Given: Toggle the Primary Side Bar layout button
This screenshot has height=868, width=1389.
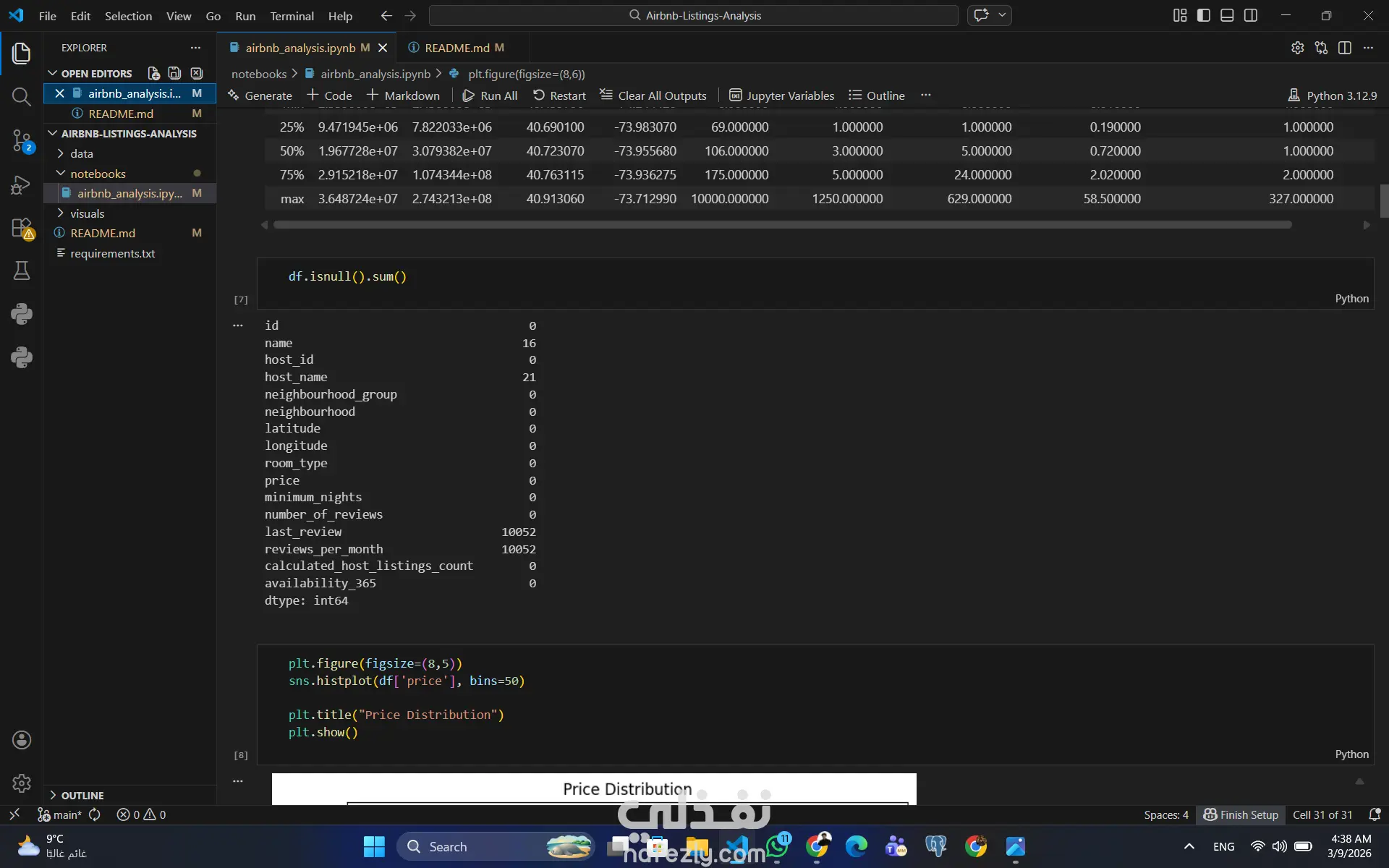Looking at the screenshot, I should (1204, 15).
